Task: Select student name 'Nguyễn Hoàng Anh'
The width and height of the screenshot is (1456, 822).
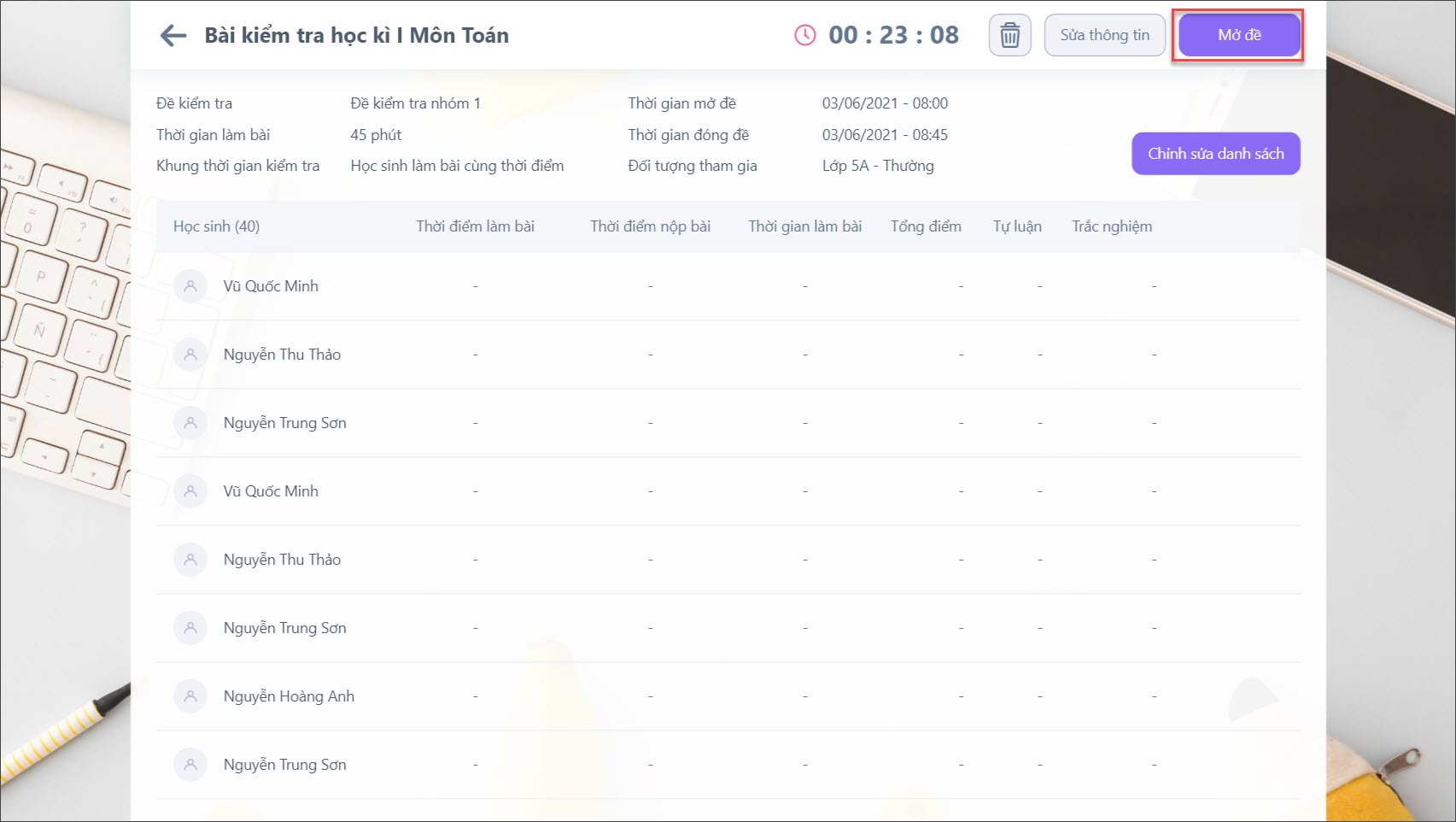Action: [289, 696]
